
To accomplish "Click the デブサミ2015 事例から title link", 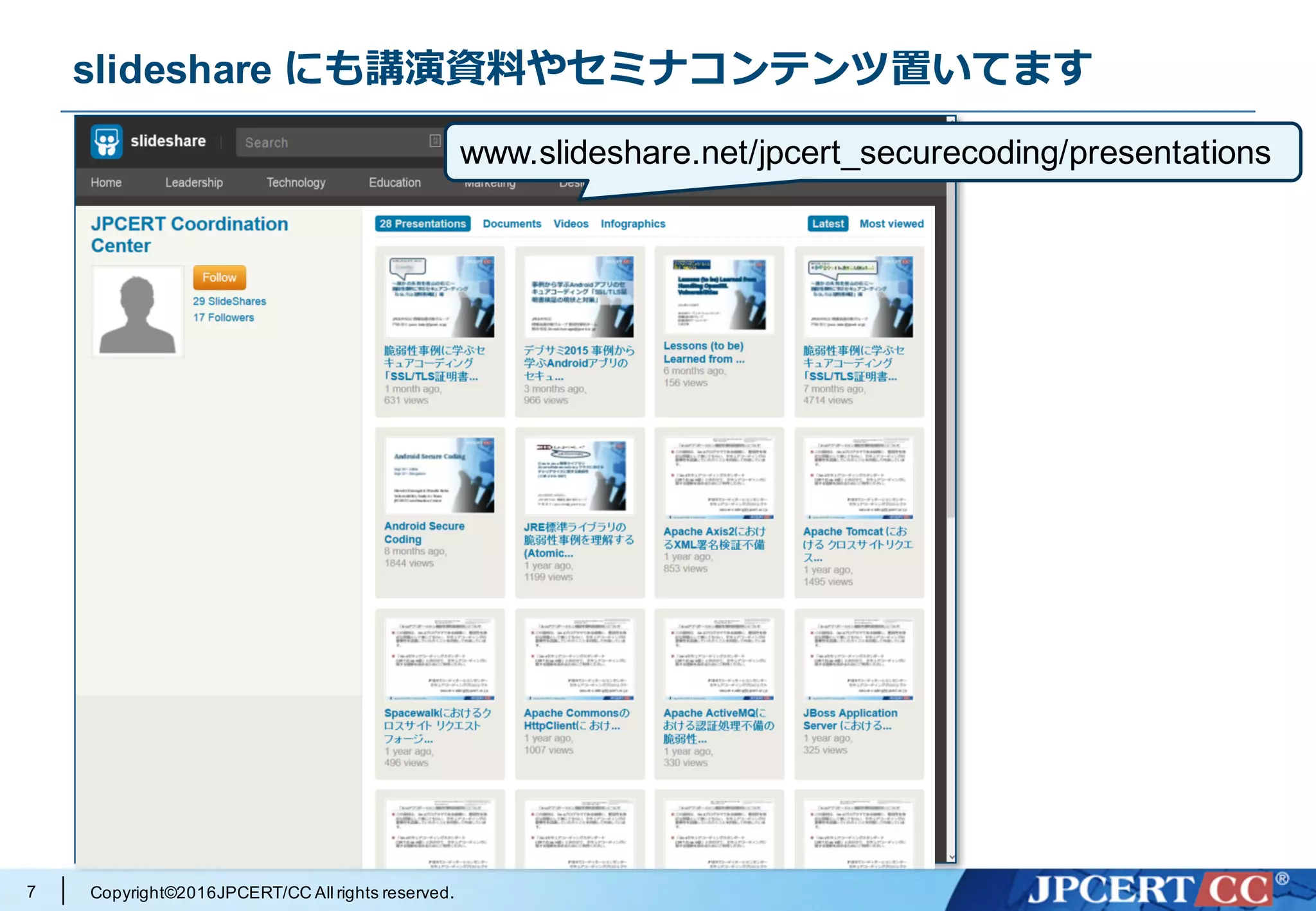I will point(579,363).
